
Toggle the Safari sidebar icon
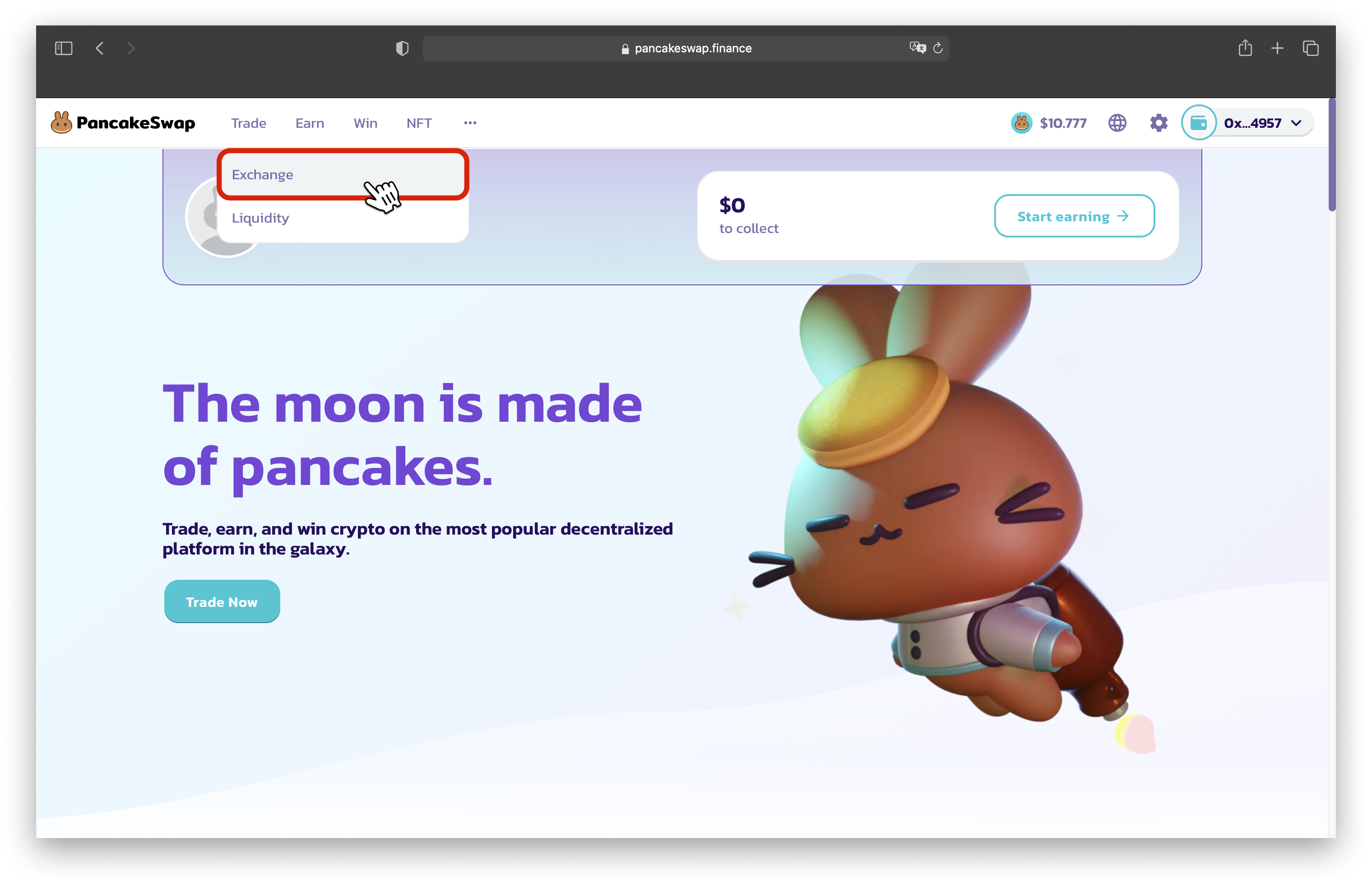click(x=64, y=48)
